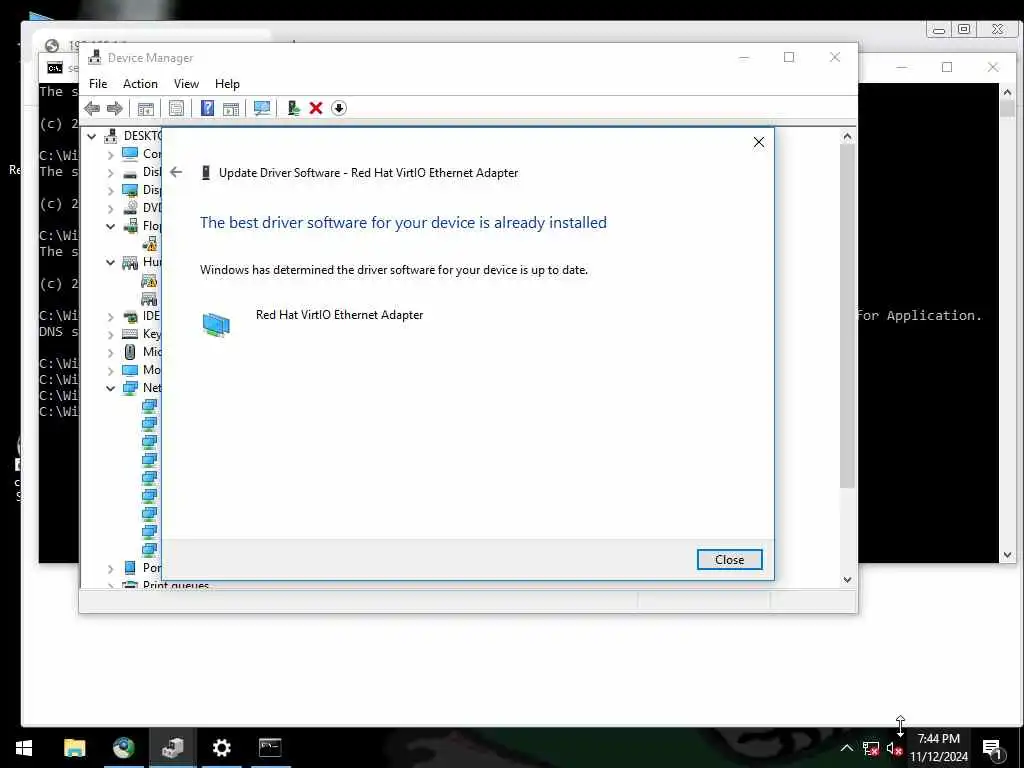This screenshot has width=1024, height=768.
Task: Go back using the Update Driver dialog arrow
Action: (x=176, y=172)
